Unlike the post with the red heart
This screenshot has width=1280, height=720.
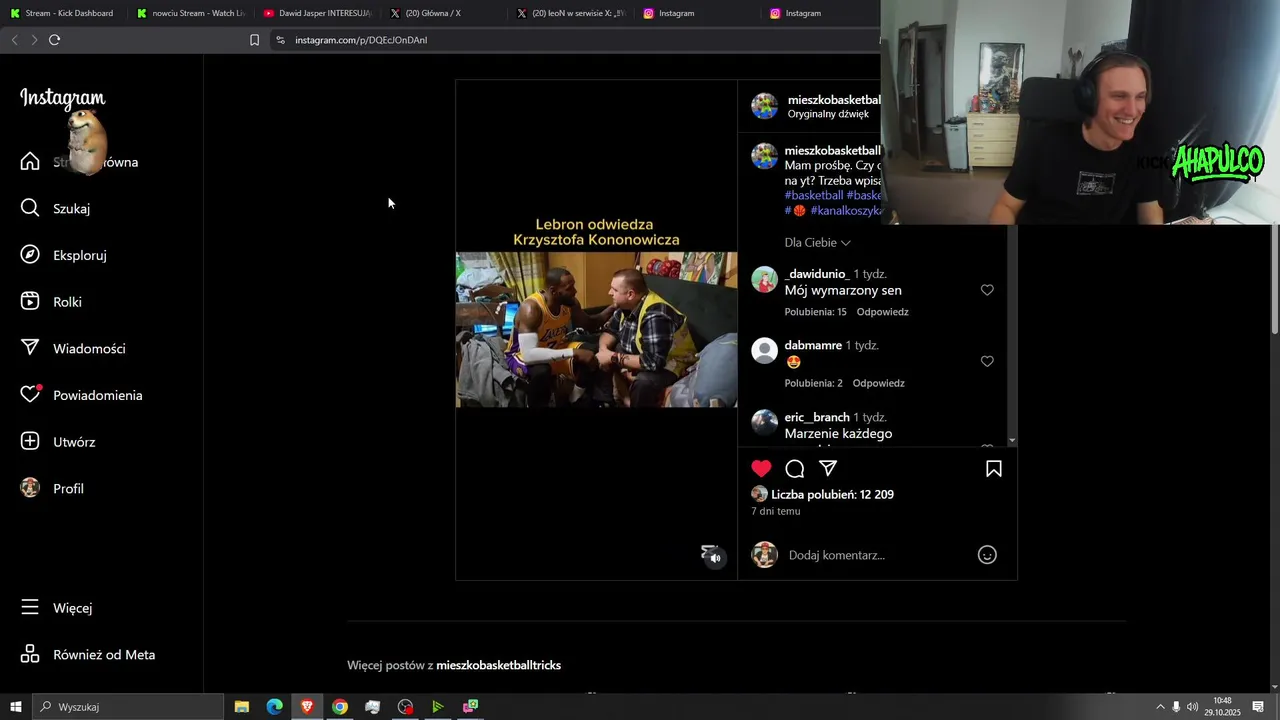click(762, 468)
